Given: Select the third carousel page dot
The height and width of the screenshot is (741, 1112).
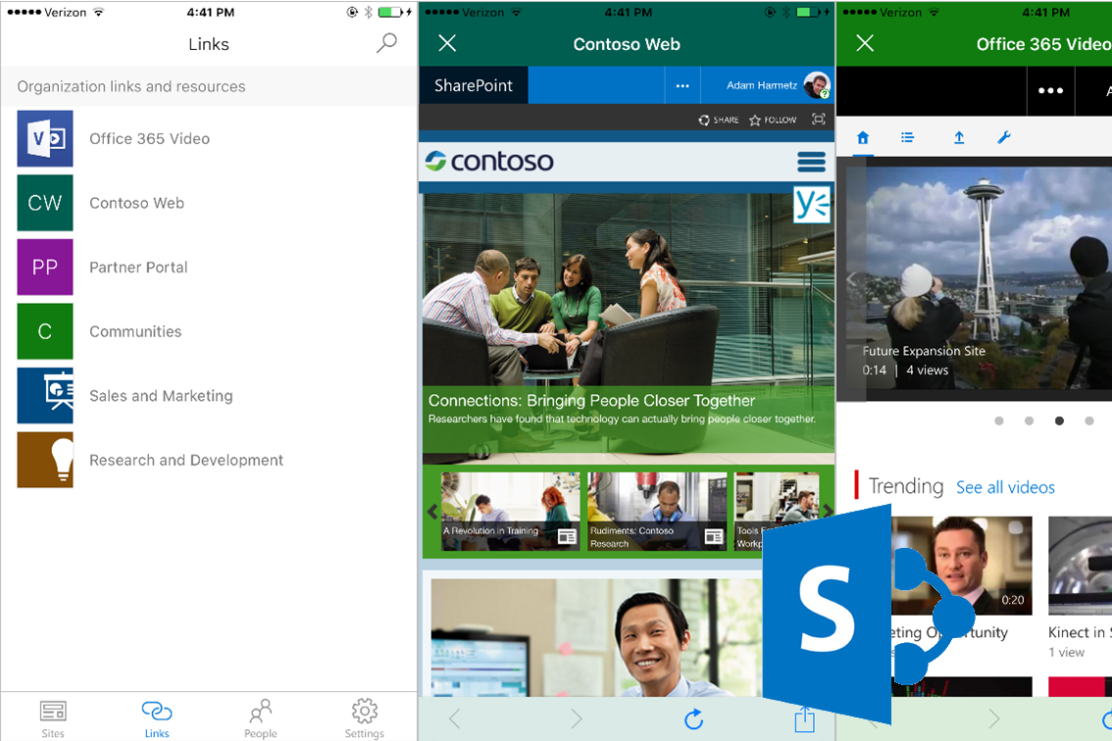Looking at the screenshot, I should tap(1059, 421).
